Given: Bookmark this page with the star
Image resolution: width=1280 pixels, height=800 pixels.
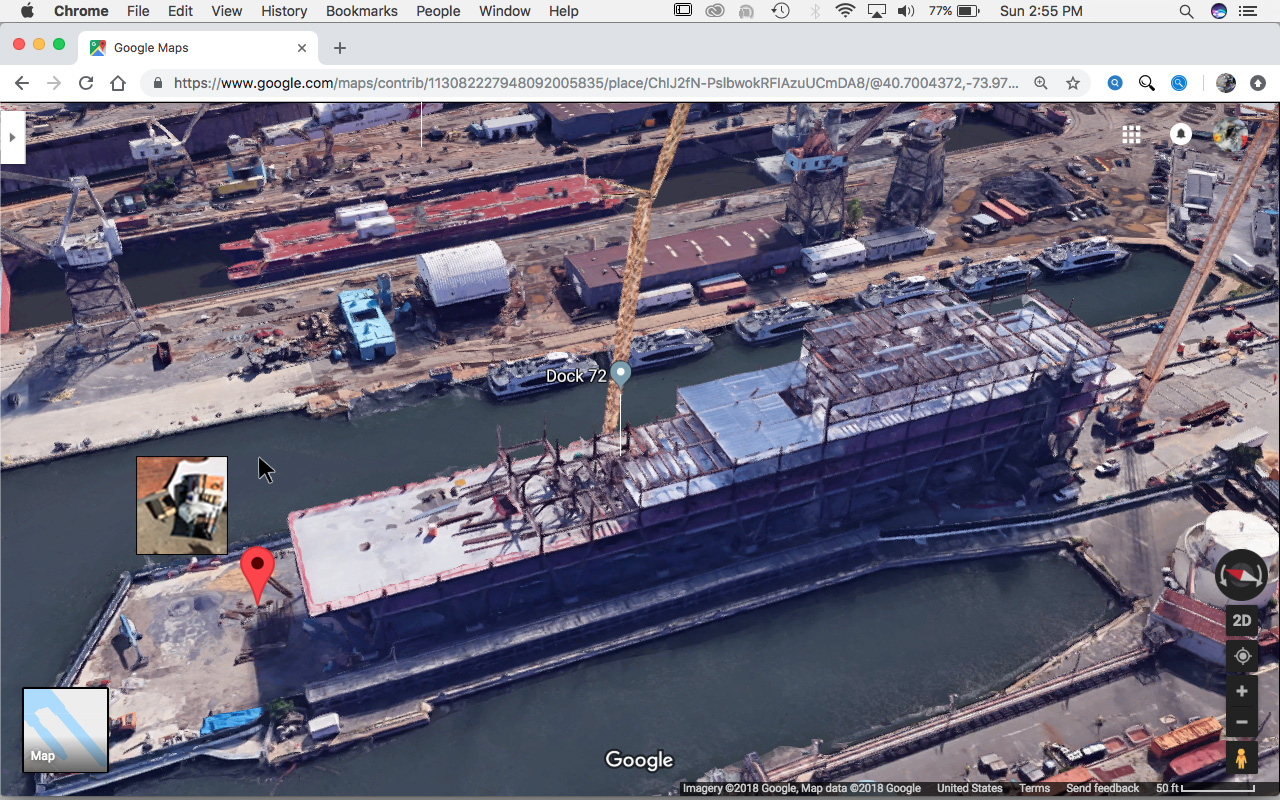Looking at the screenshot, I should tap(1073, 83).
